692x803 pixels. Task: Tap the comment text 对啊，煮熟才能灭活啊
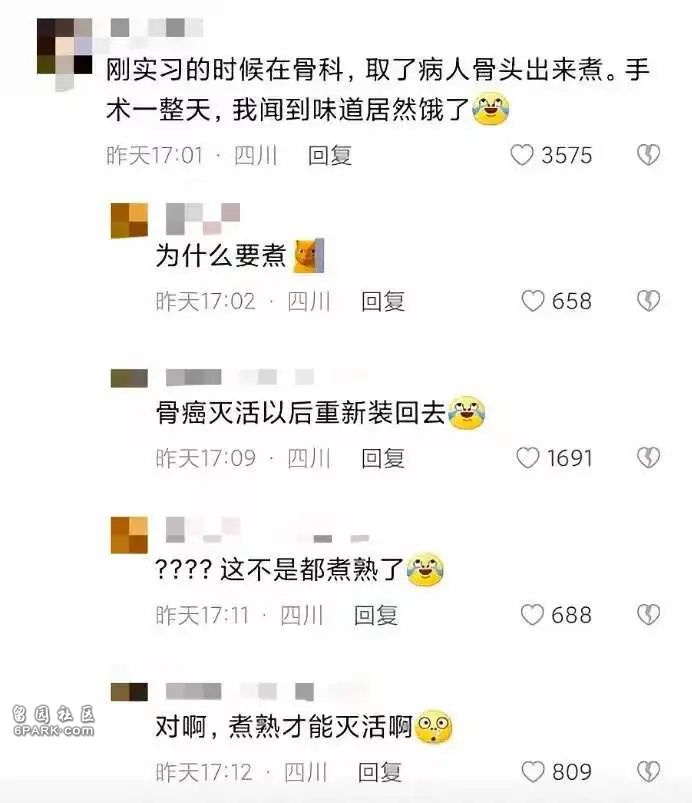point(283,727)
